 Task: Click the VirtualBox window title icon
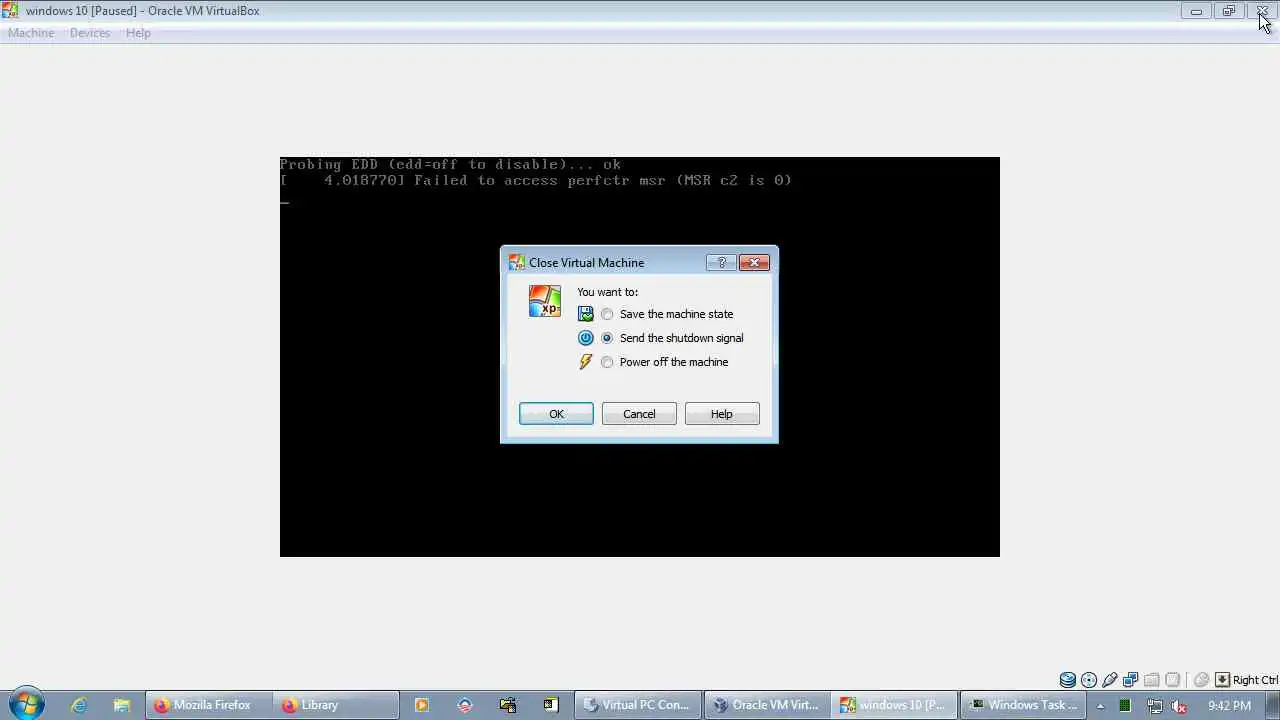[11, 11]
